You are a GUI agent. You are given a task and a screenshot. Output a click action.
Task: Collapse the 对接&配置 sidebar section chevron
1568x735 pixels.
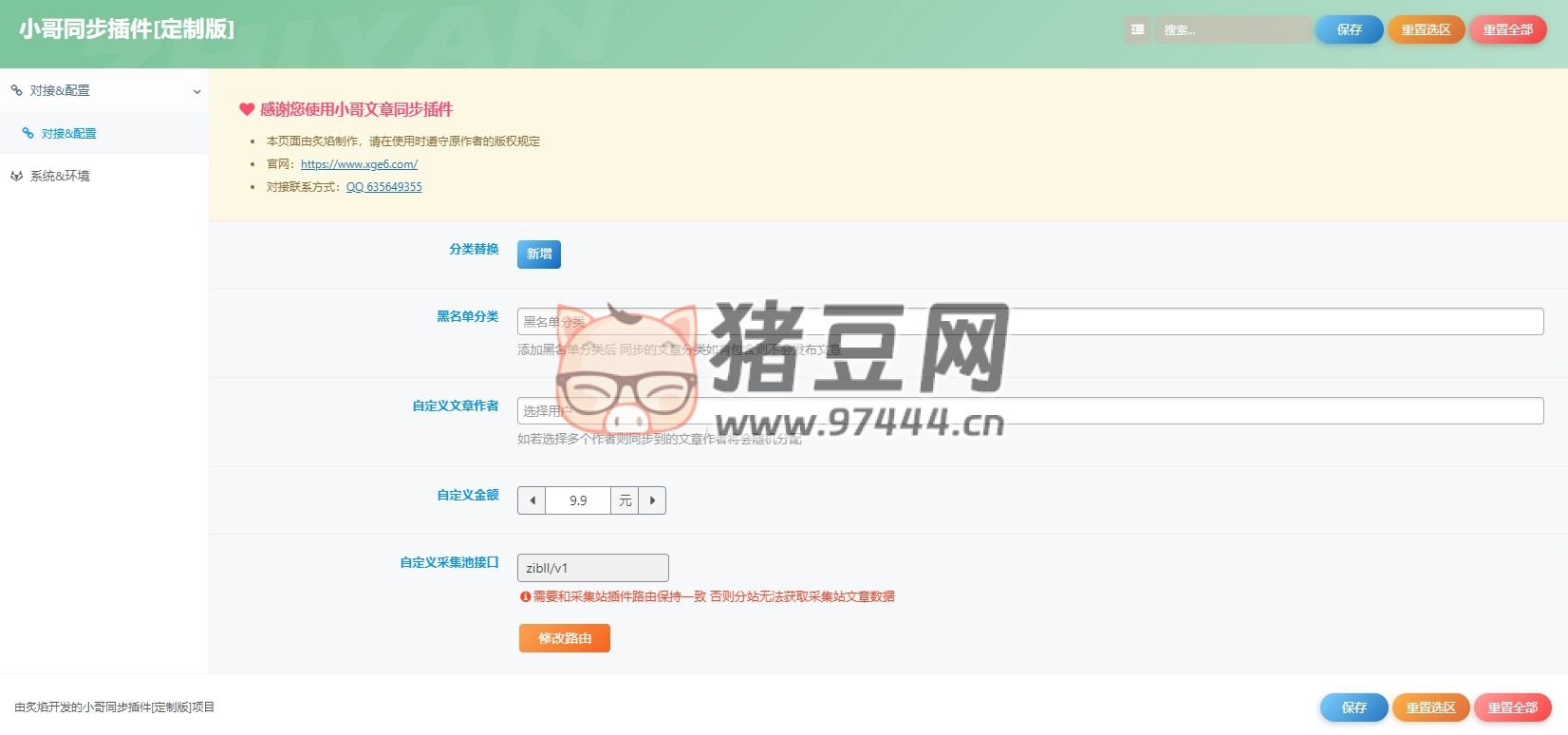[196, 91]
